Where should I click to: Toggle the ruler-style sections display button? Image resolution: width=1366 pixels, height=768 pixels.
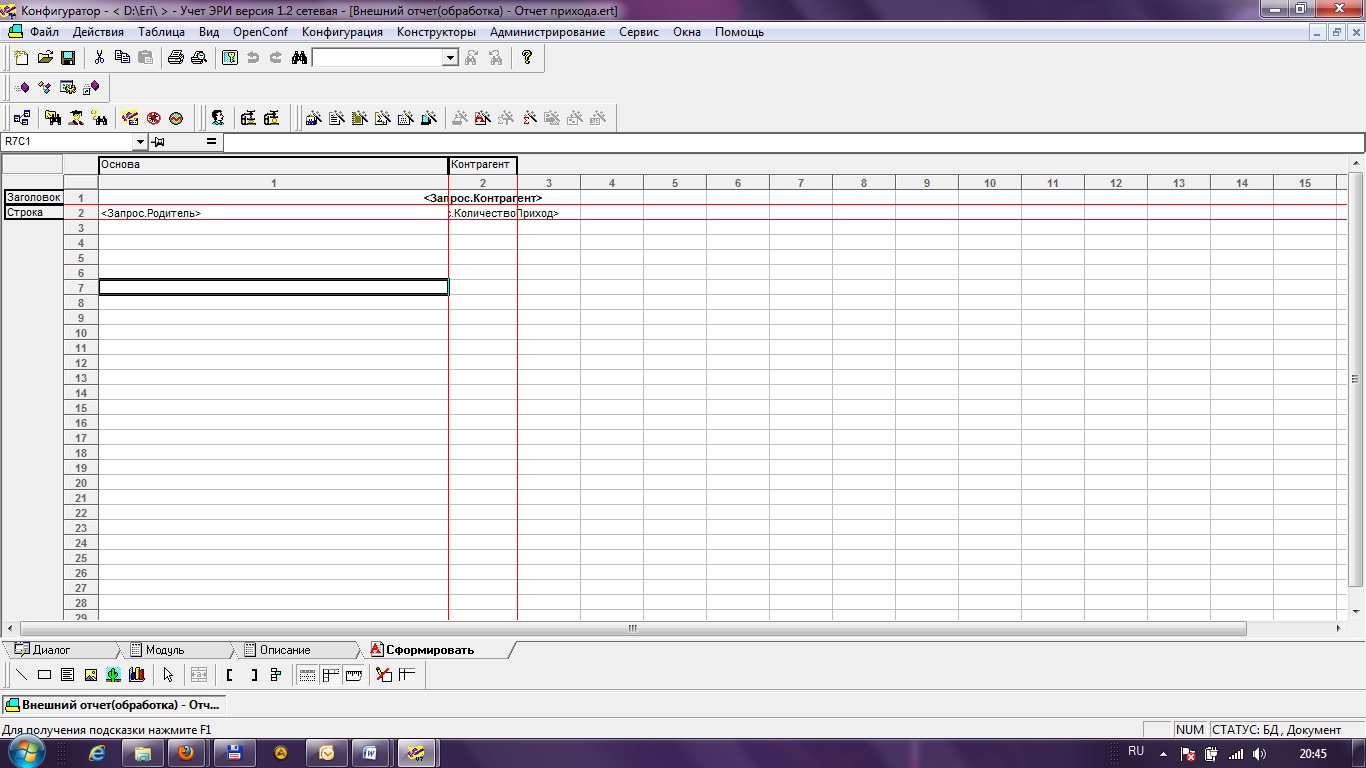[353, 675]
